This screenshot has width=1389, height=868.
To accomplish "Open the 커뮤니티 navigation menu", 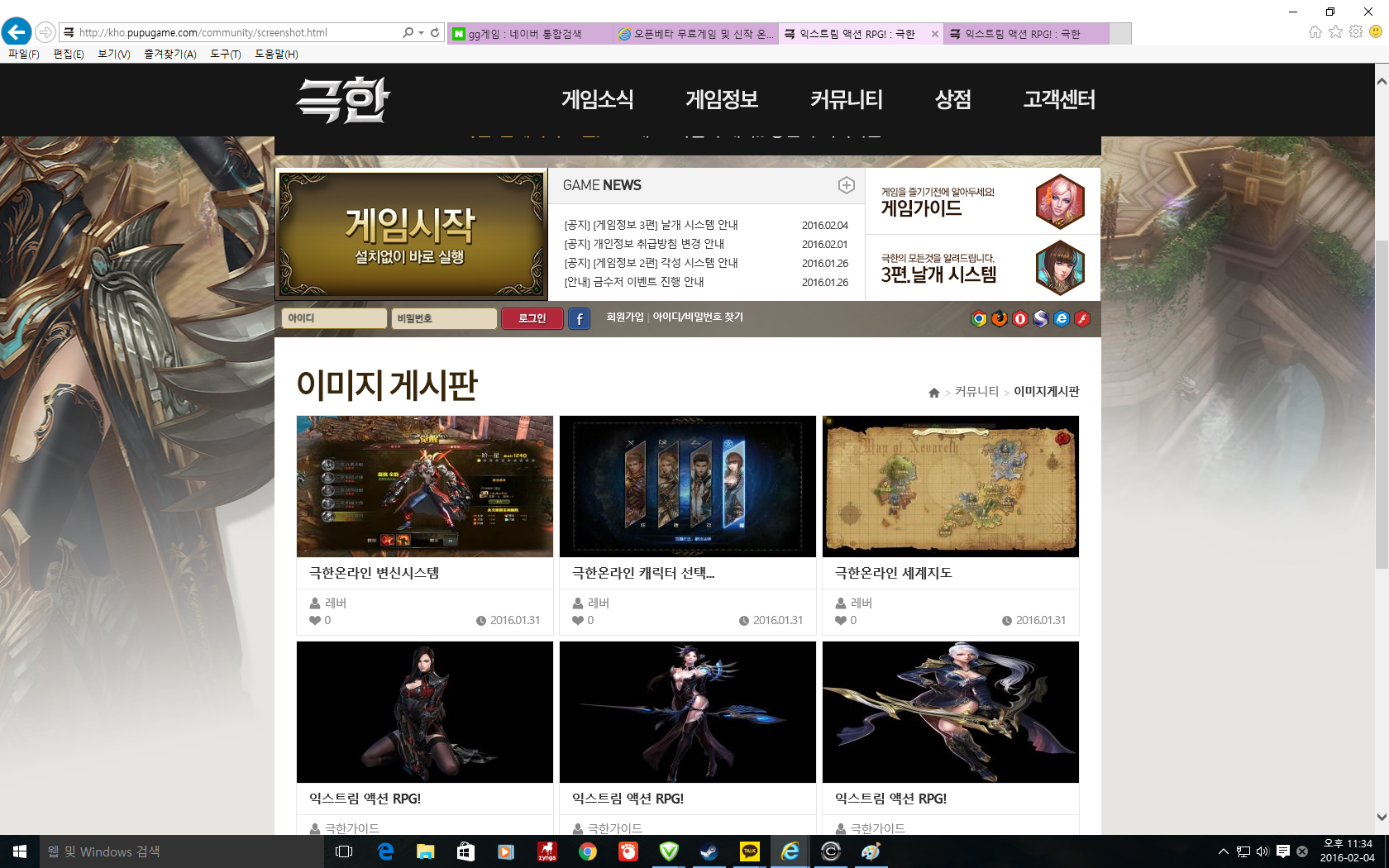I will (847, 100).
